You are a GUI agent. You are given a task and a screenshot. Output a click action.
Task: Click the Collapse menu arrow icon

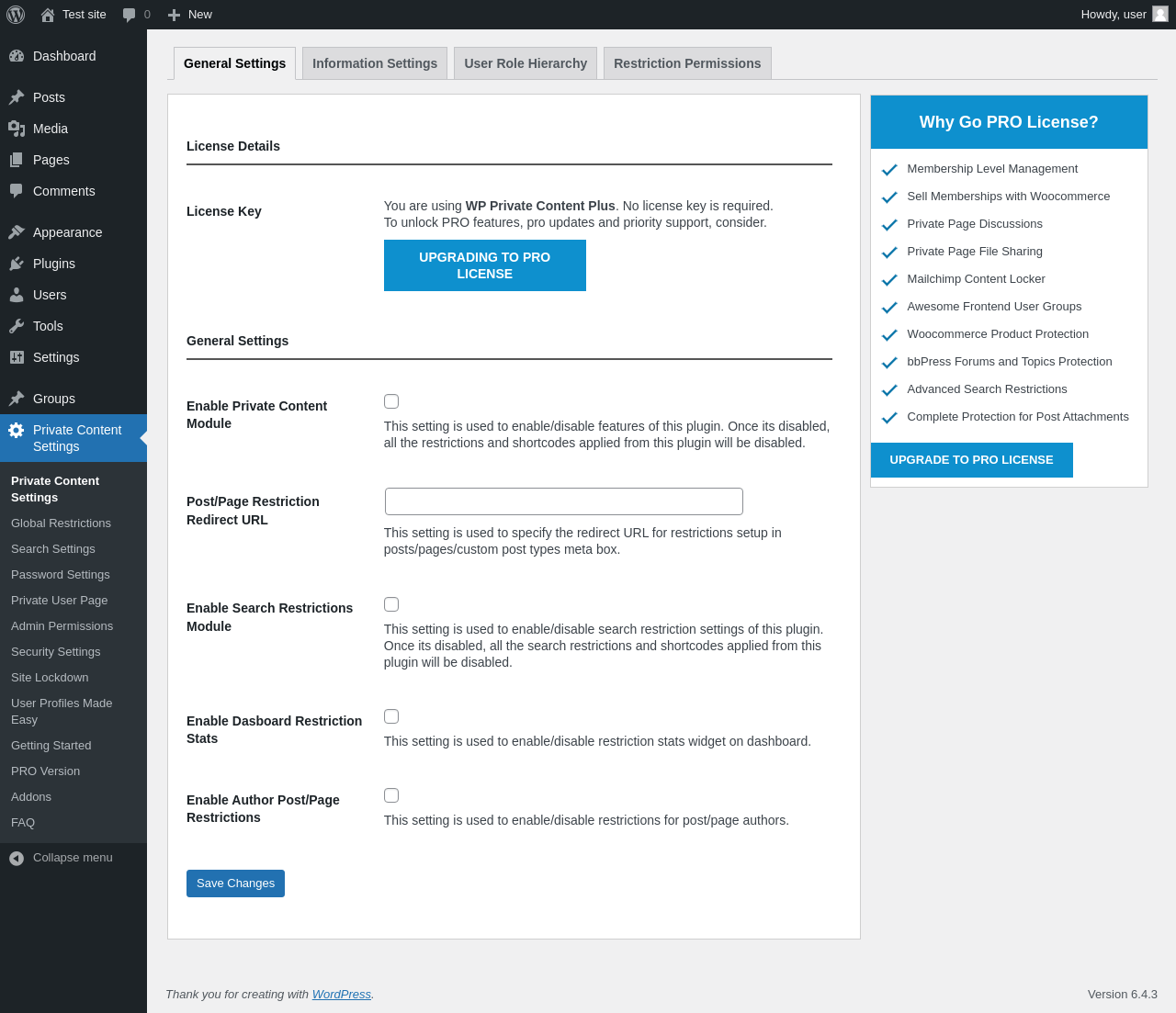(x=17, y=858)
